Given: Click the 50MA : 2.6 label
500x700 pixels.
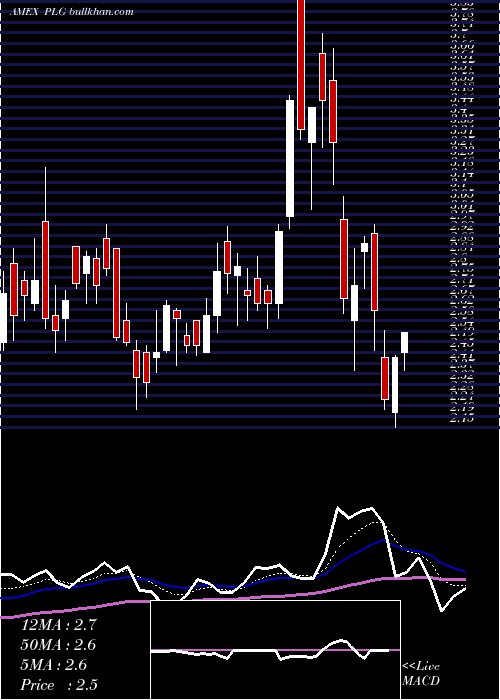Looking at the screenshot, I should coord(58,645).
